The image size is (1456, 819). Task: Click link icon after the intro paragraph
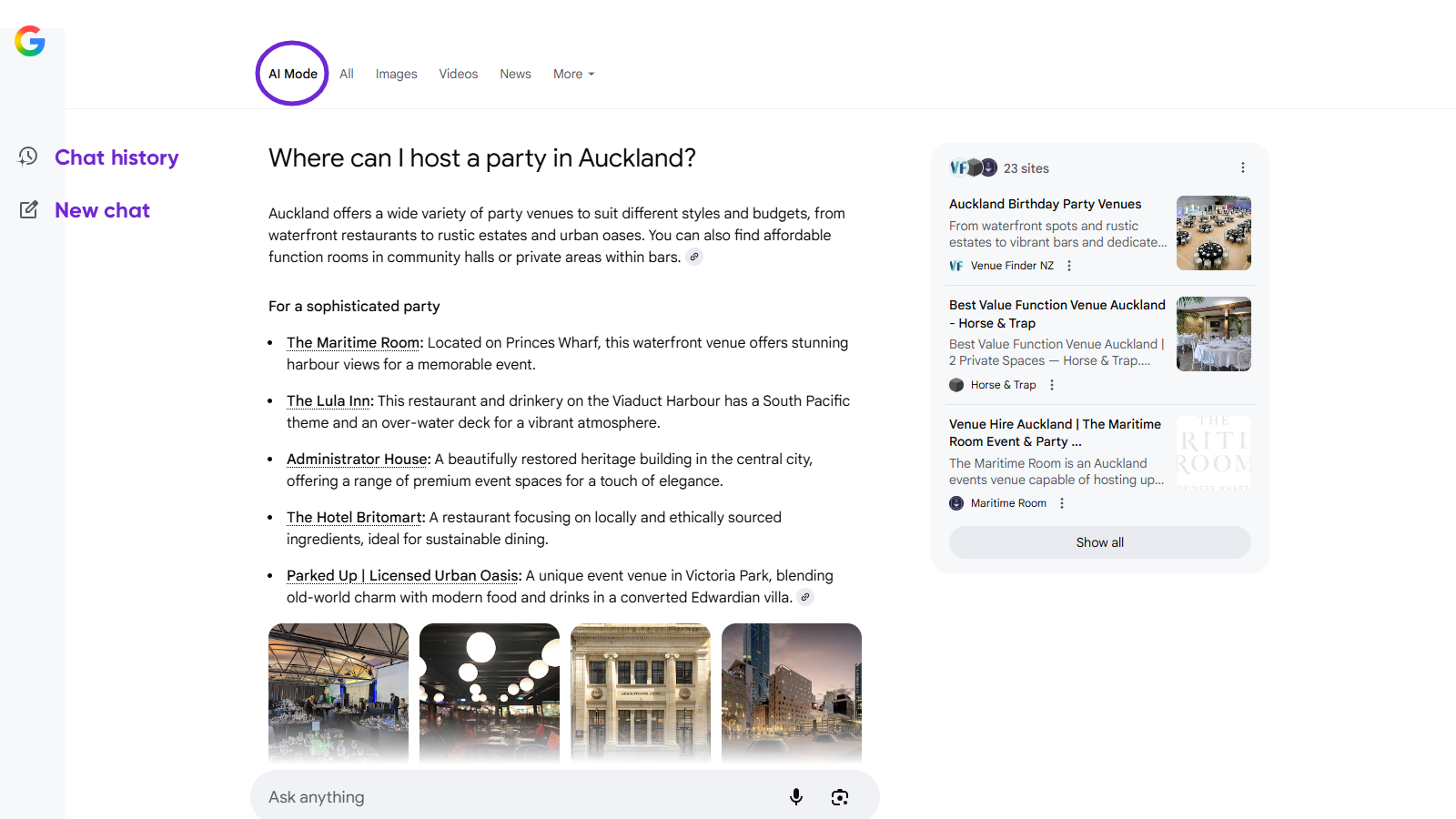point(694,257)
